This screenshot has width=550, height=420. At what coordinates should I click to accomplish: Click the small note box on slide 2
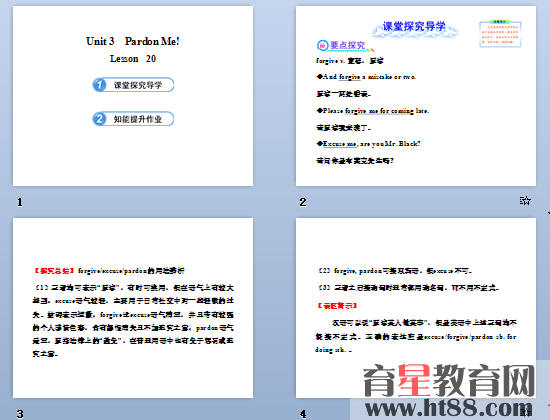point(500,34)
